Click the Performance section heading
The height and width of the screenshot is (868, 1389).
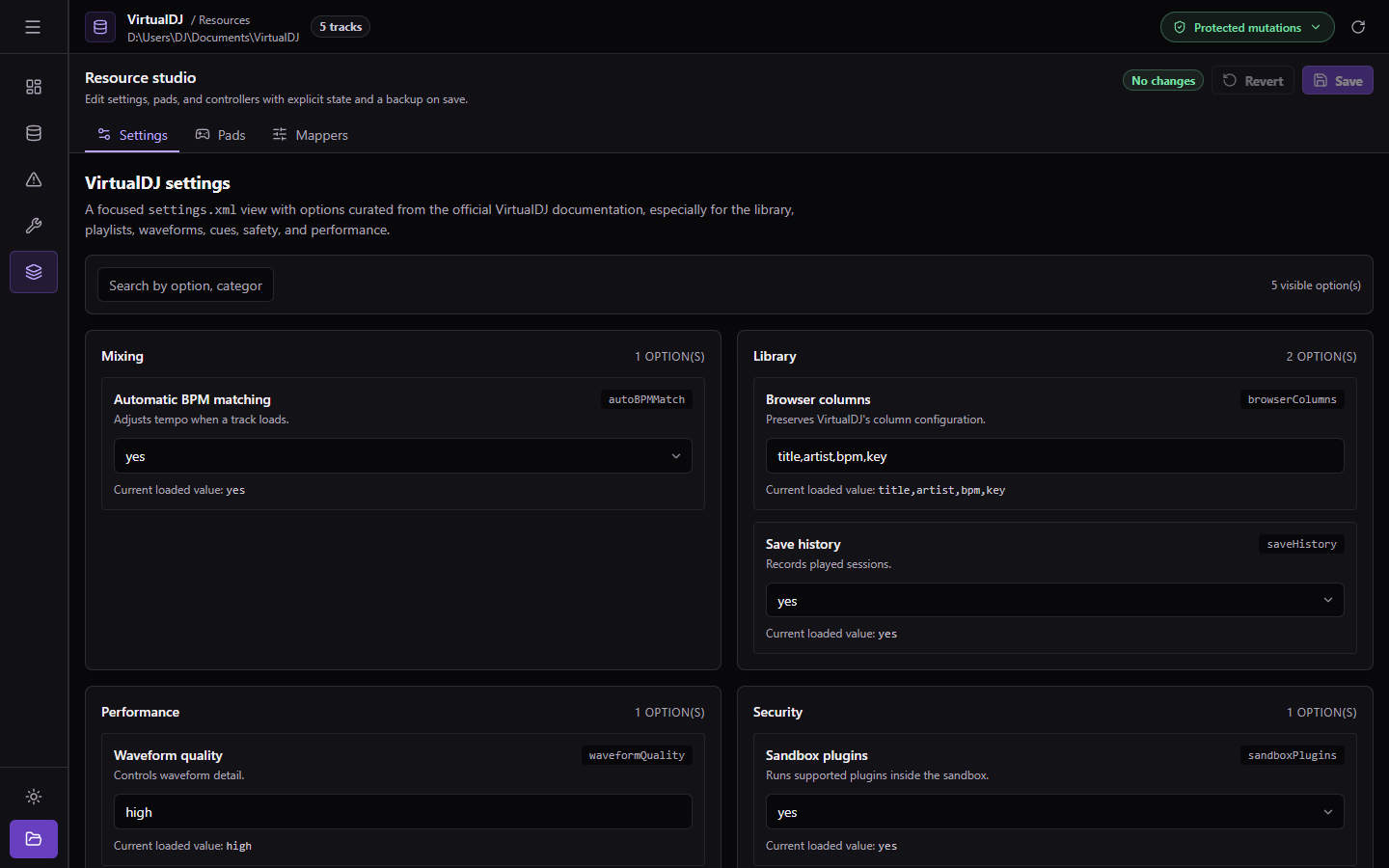pos(140,712)
